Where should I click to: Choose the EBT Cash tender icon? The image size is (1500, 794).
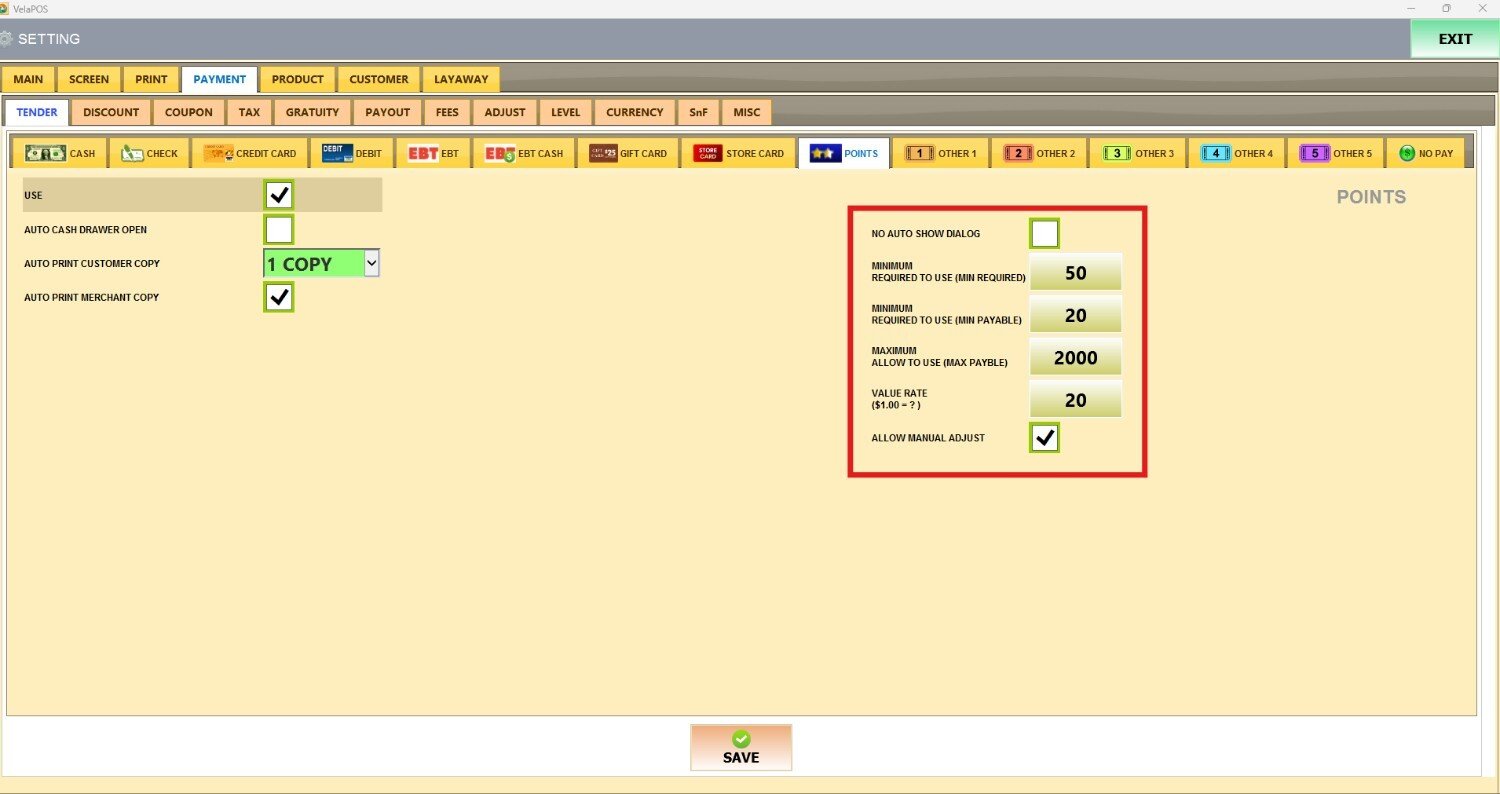coord(500,153)
